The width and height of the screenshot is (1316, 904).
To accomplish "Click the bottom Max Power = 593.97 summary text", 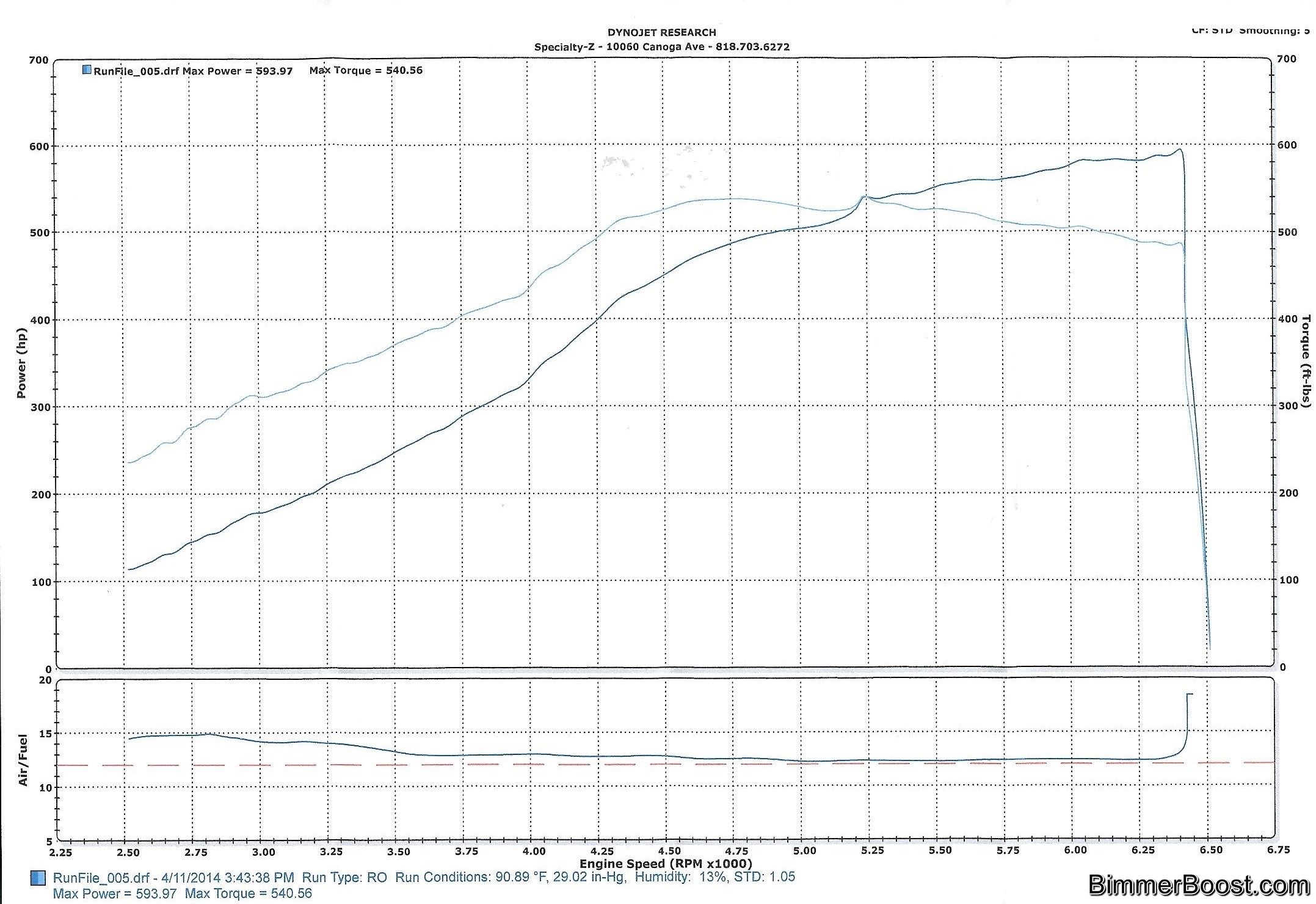I will coord(115,894).
